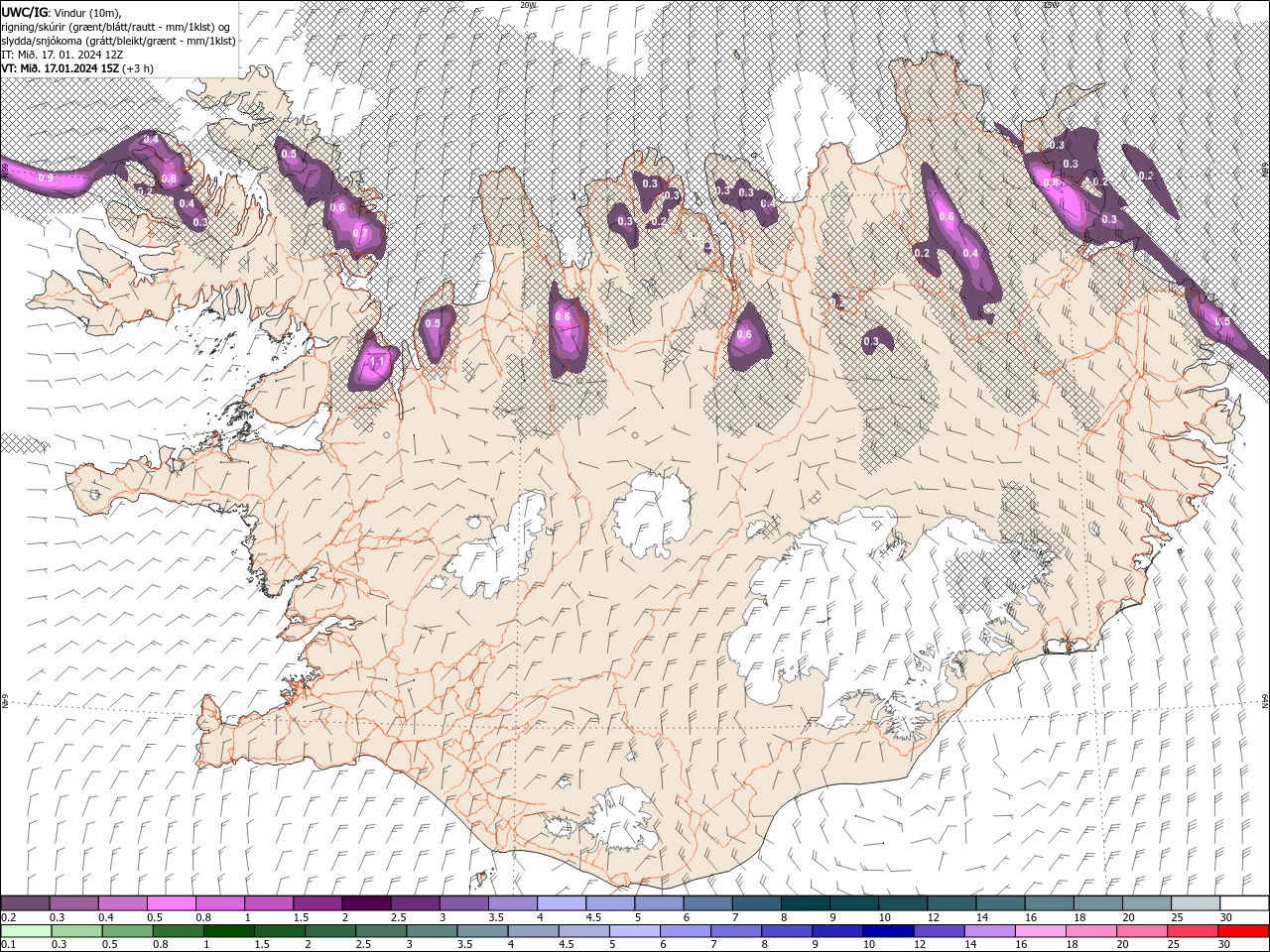1270x952 pixels.
Task: Click the 'slydda/snjókoma' snow legend description line
Action: tap(118, 41)
